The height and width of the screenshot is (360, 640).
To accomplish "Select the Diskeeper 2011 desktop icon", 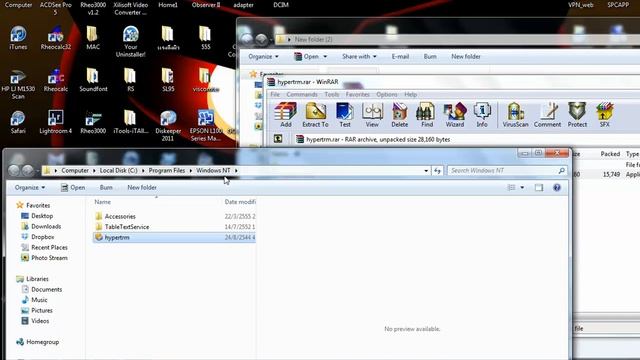I will point(168,126).
